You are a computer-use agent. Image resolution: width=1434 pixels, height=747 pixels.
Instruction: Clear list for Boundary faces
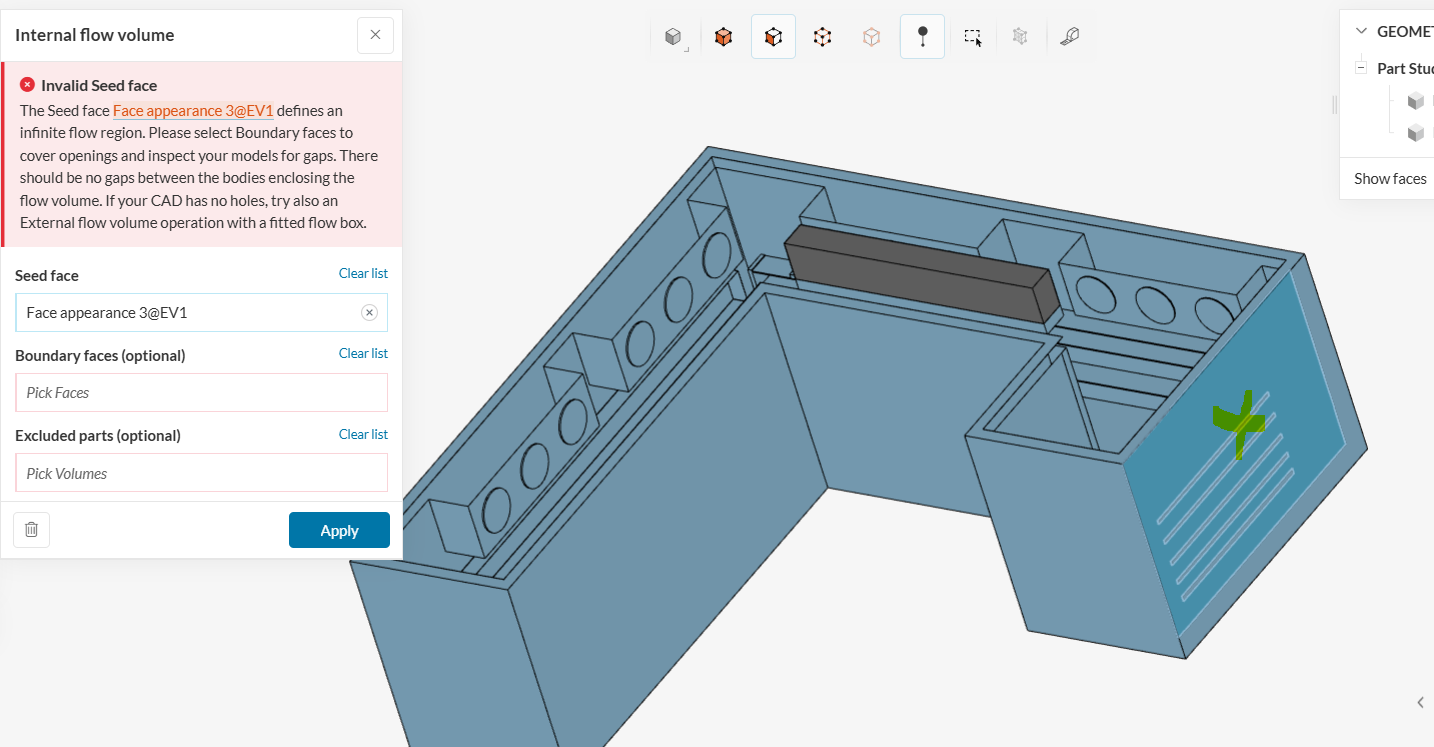[x=363, y=354]
